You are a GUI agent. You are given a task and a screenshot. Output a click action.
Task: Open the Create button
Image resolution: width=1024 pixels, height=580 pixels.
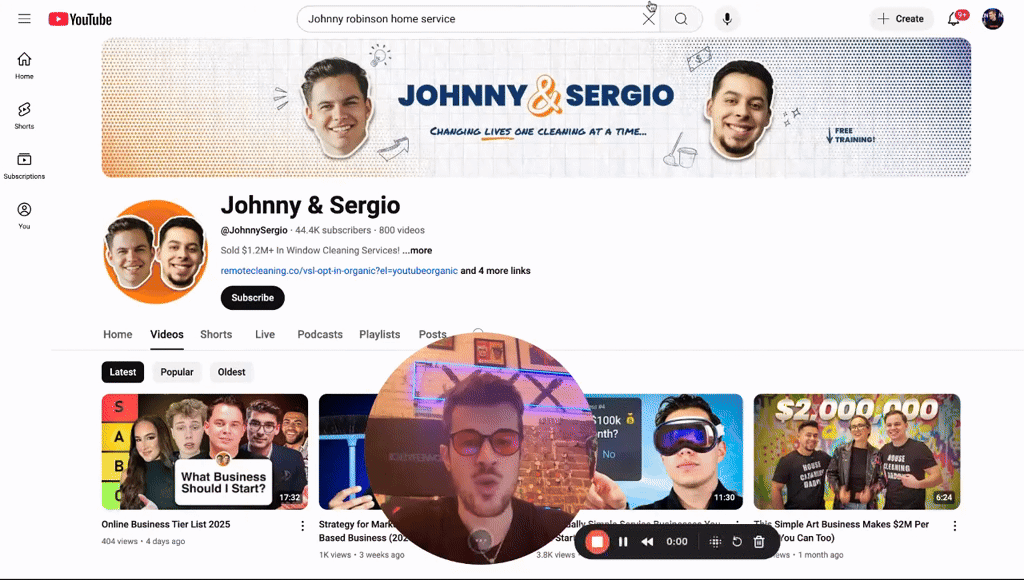click(901, 19)
